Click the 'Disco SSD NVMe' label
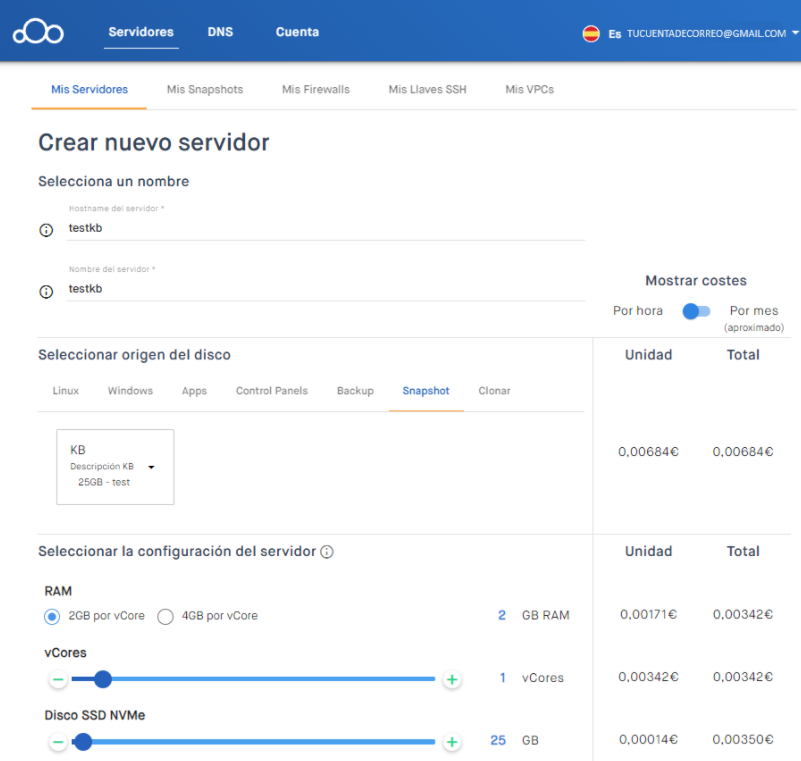Image resolution: width=801 pixels, height=761 pixels. (x=95, y=715)
